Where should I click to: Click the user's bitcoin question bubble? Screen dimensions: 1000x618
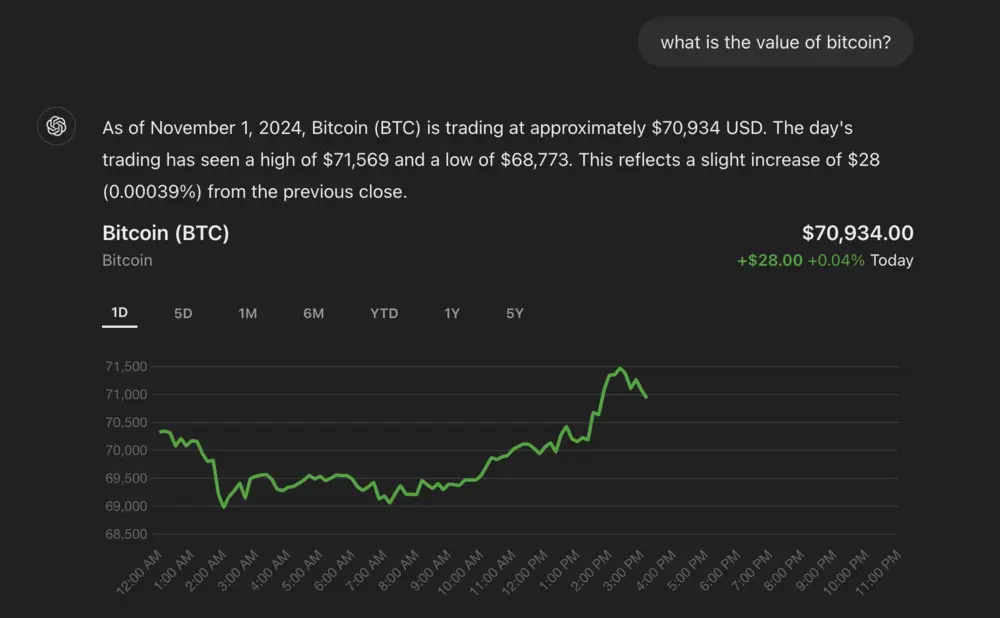click(x=776, y=41)
